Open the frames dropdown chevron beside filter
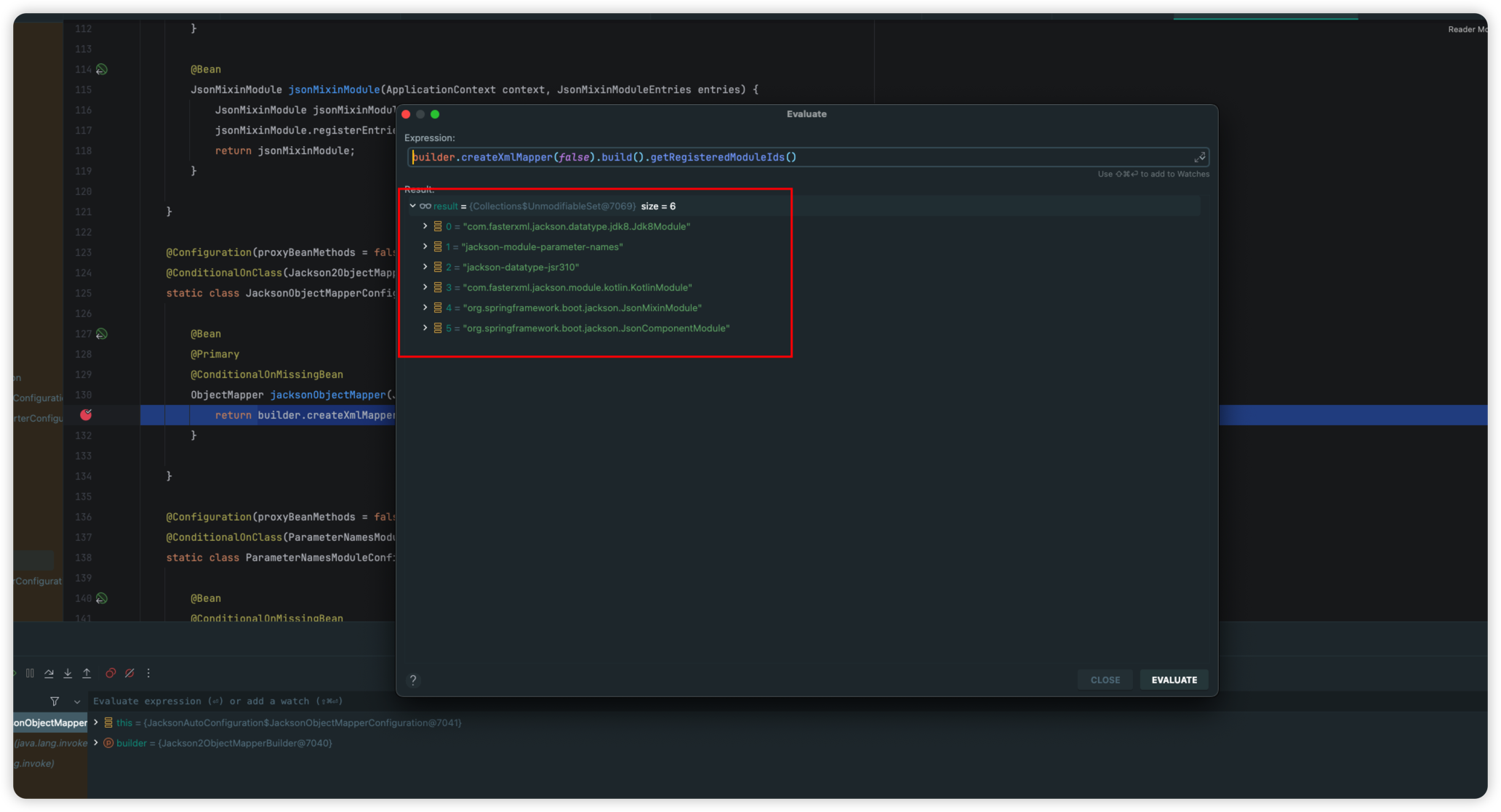Image resolution: width=1501 pixels, height=812 pixels. click(77, 702)
